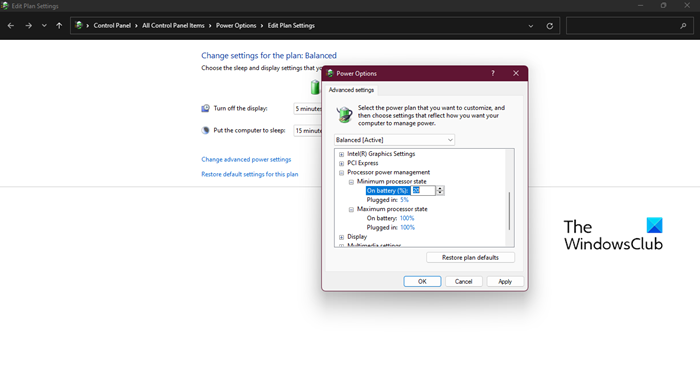
Task: Select the Edit Plan Settings breadcrumb
Action: click(291, 25)
